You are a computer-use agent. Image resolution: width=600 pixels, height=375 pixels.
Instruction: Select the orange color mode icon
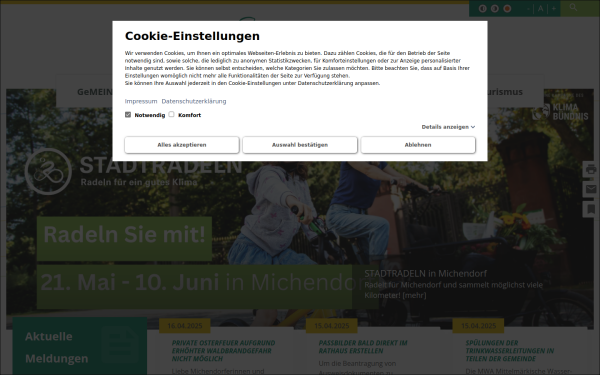pyautogui.click(x=507, y=8)
